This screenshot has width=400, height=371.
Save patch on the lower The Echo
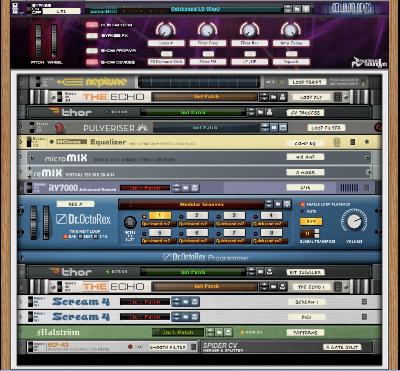[282, 286]
